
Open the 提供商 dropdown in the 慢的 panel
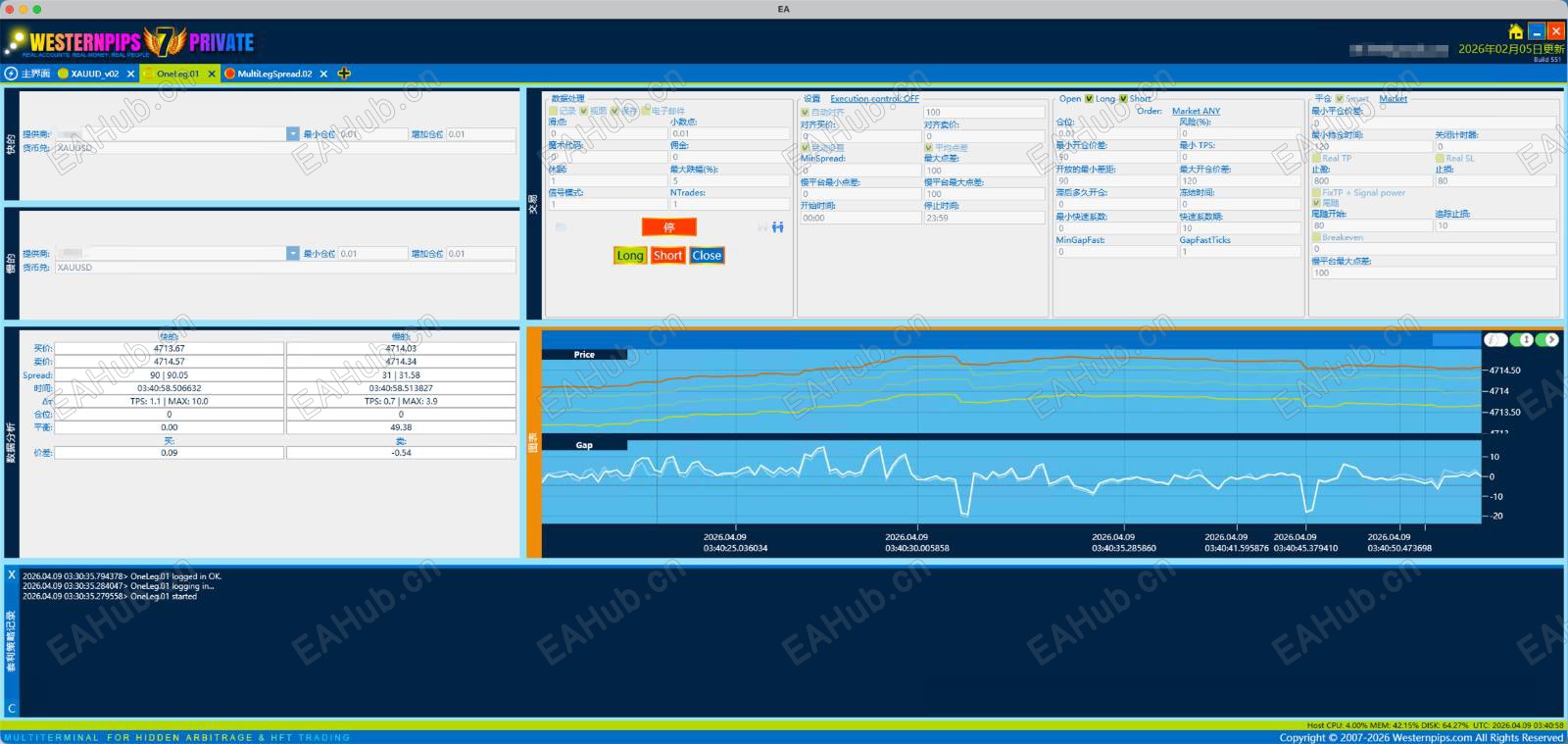coord(293,254)
